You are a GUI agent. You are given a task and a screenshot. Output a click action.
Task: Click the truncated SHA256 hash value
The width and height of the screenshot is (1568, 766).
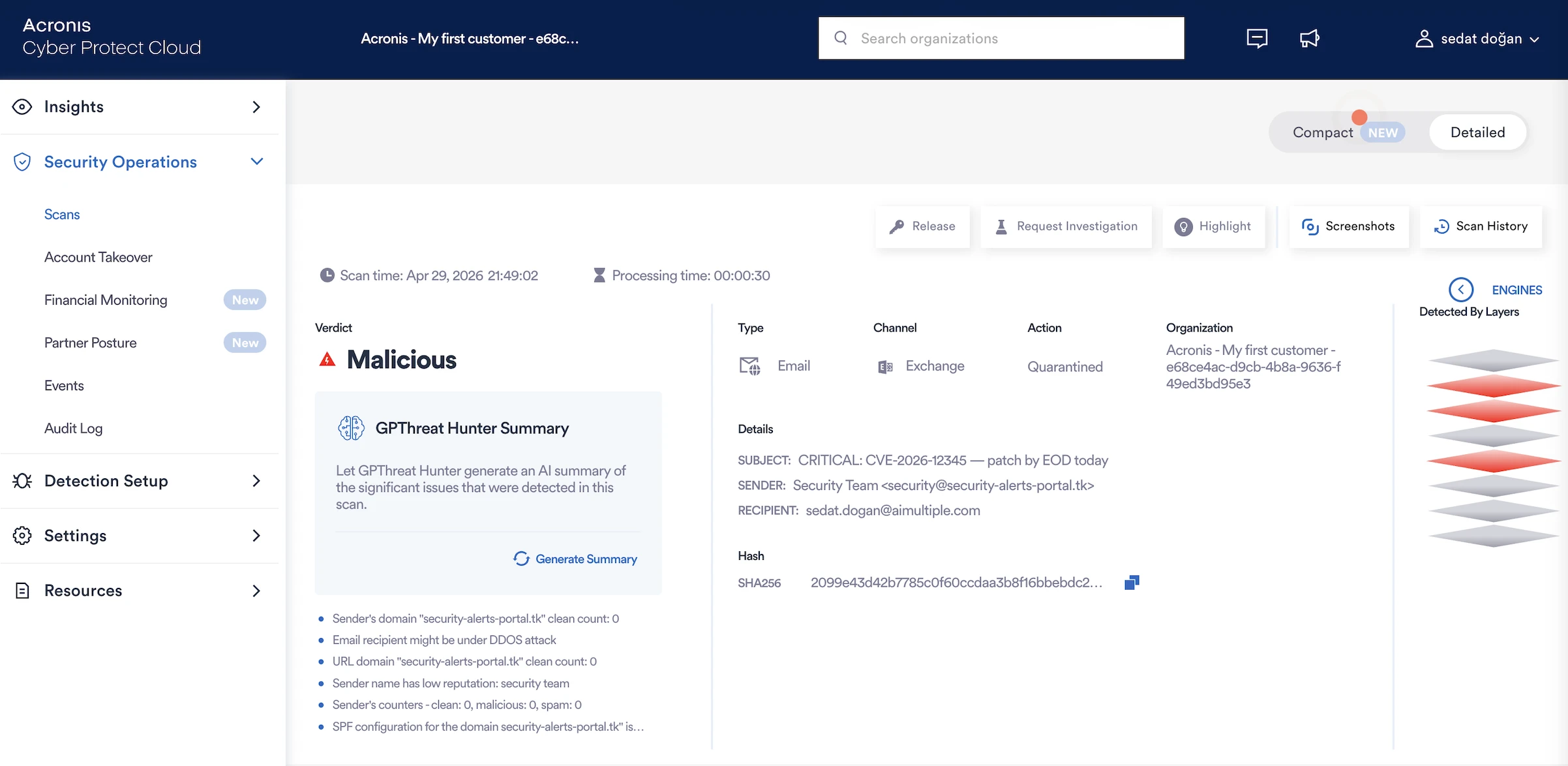point(956,583)
